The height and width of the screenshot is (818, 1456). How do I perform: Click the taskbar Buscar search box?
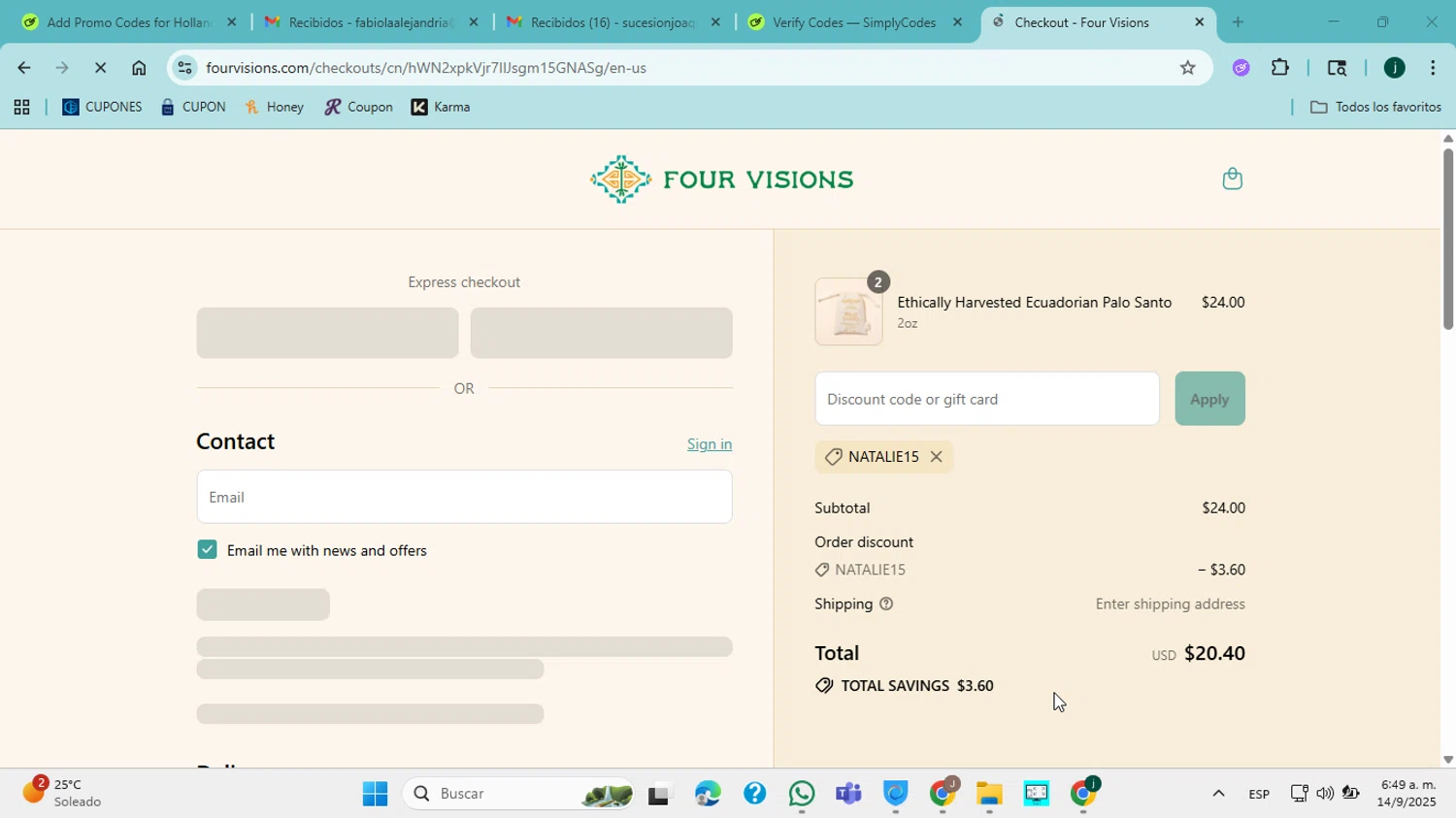(x=519, y=795)
